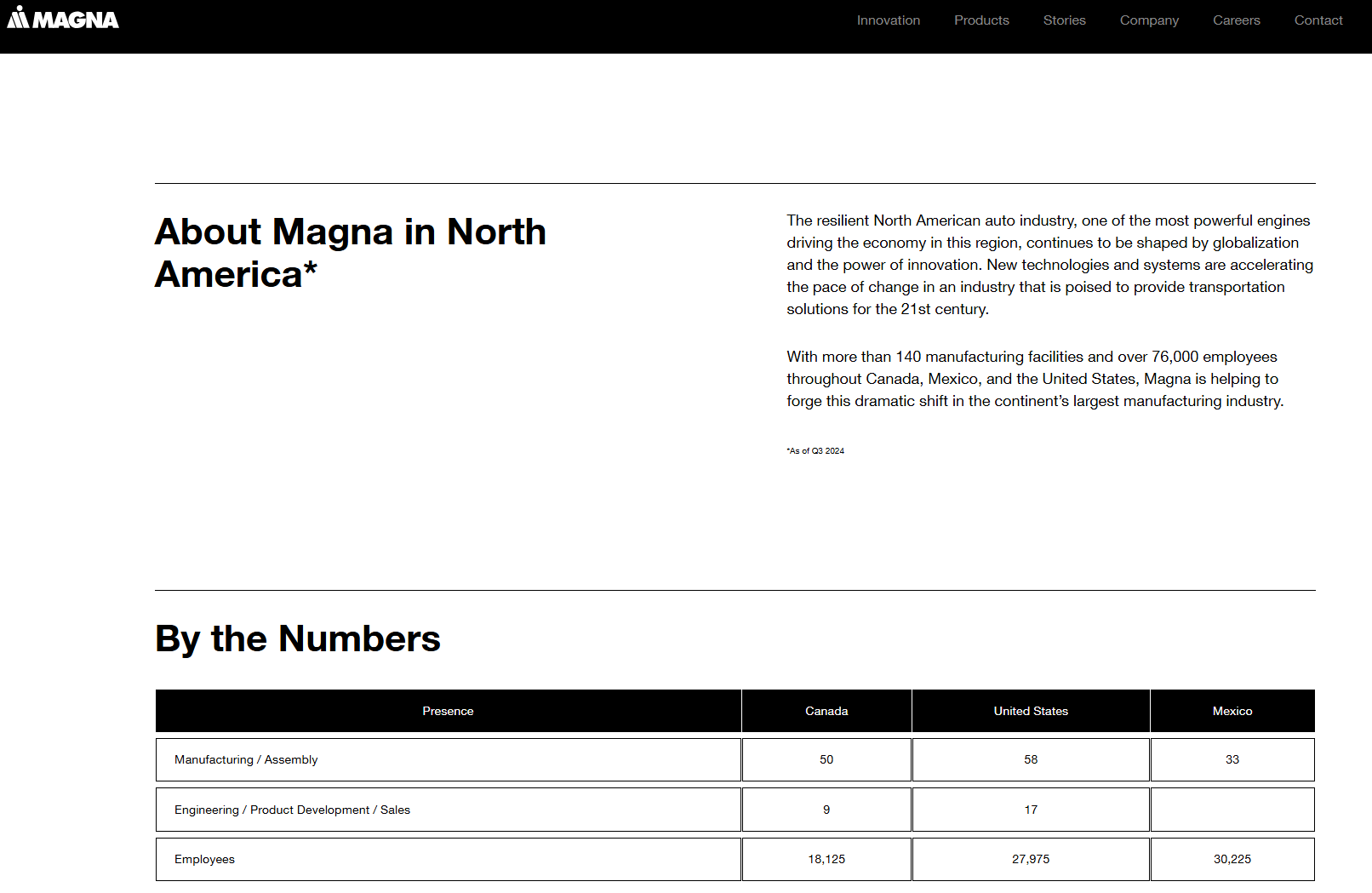Navigate to the Careers page

1236,20
